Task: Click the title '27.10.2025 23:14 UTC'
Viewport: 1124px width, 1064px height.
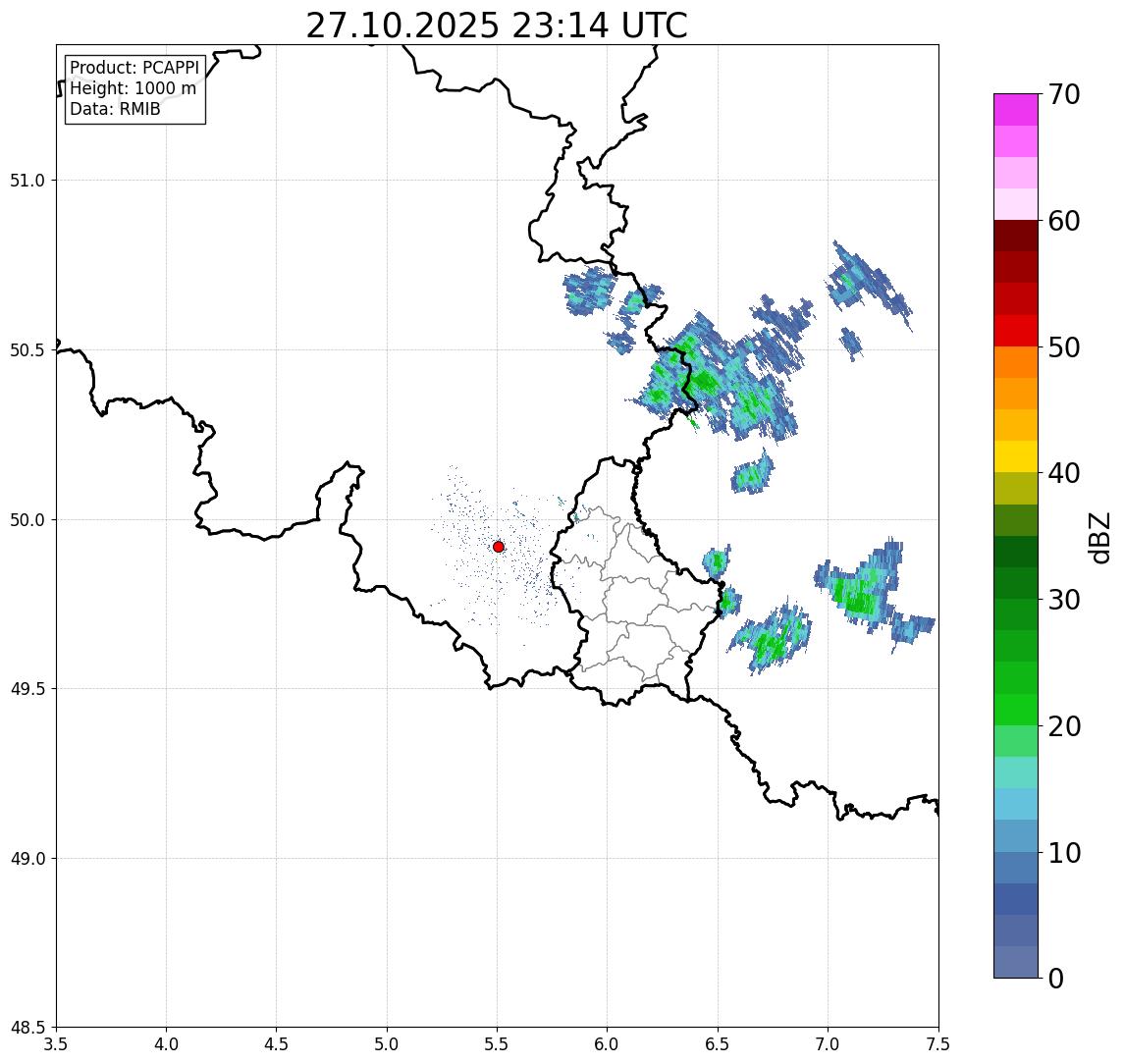Action: (497, 26)
